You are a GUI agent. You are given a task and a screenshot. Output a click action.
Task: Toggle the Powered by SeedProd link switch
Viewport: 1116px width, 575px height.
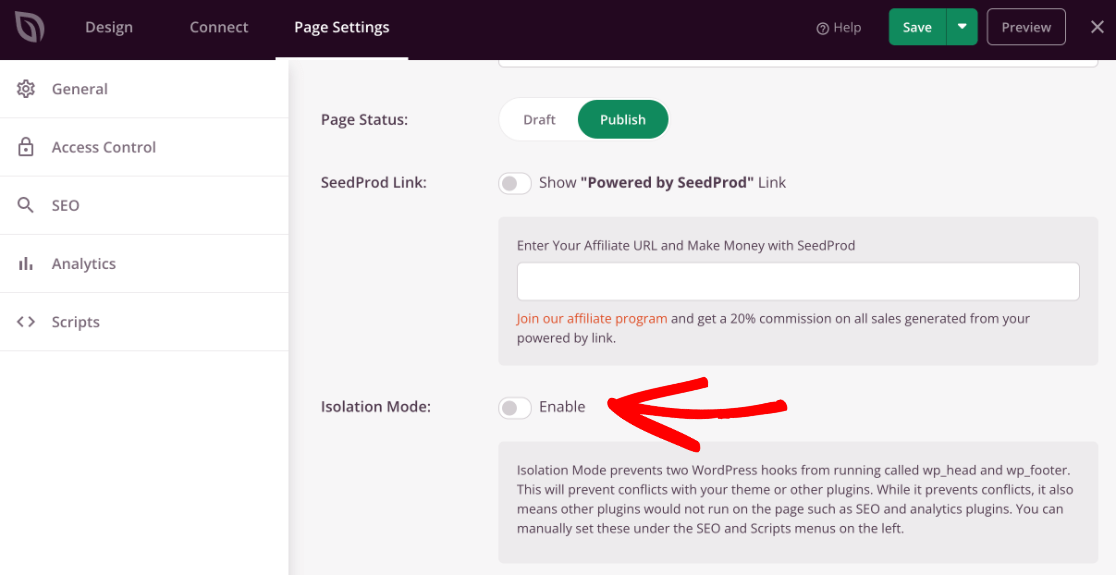pos(515,183)
